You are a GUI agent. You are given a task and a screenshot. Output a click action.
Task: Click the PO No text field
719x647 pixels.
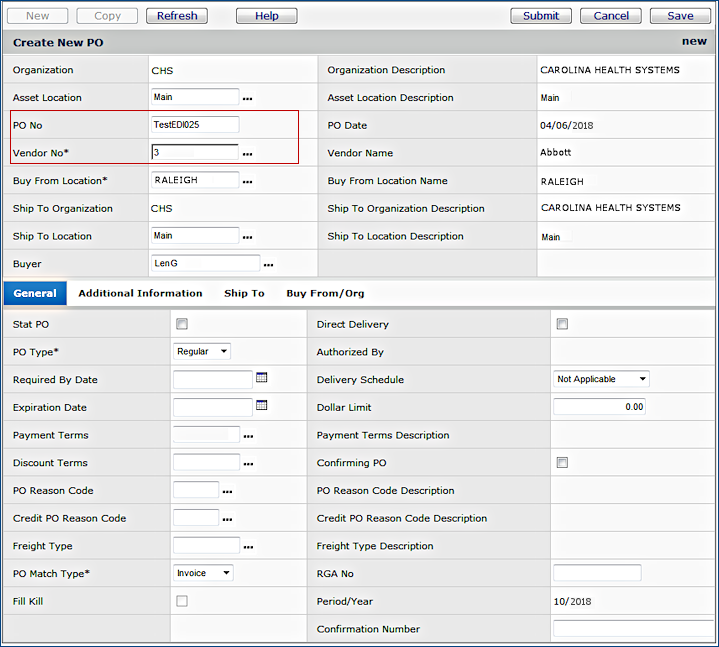tap(195, 125)
